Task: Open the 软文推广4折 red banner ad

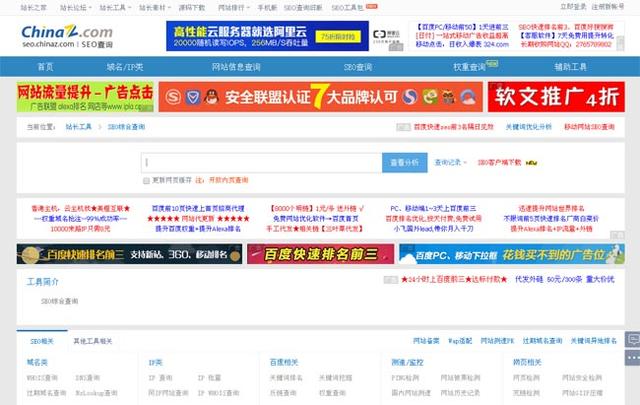Action: tap(556, 97)
